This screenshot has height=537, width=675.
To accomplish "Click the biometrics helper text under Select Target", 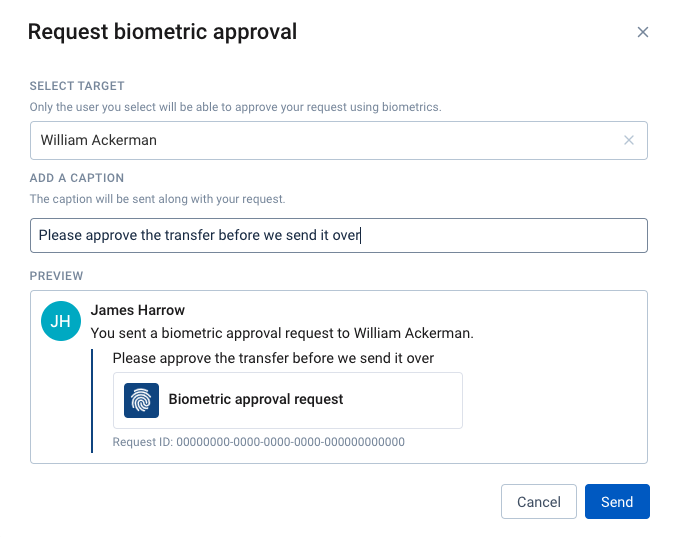I will [x=235, y=107].
